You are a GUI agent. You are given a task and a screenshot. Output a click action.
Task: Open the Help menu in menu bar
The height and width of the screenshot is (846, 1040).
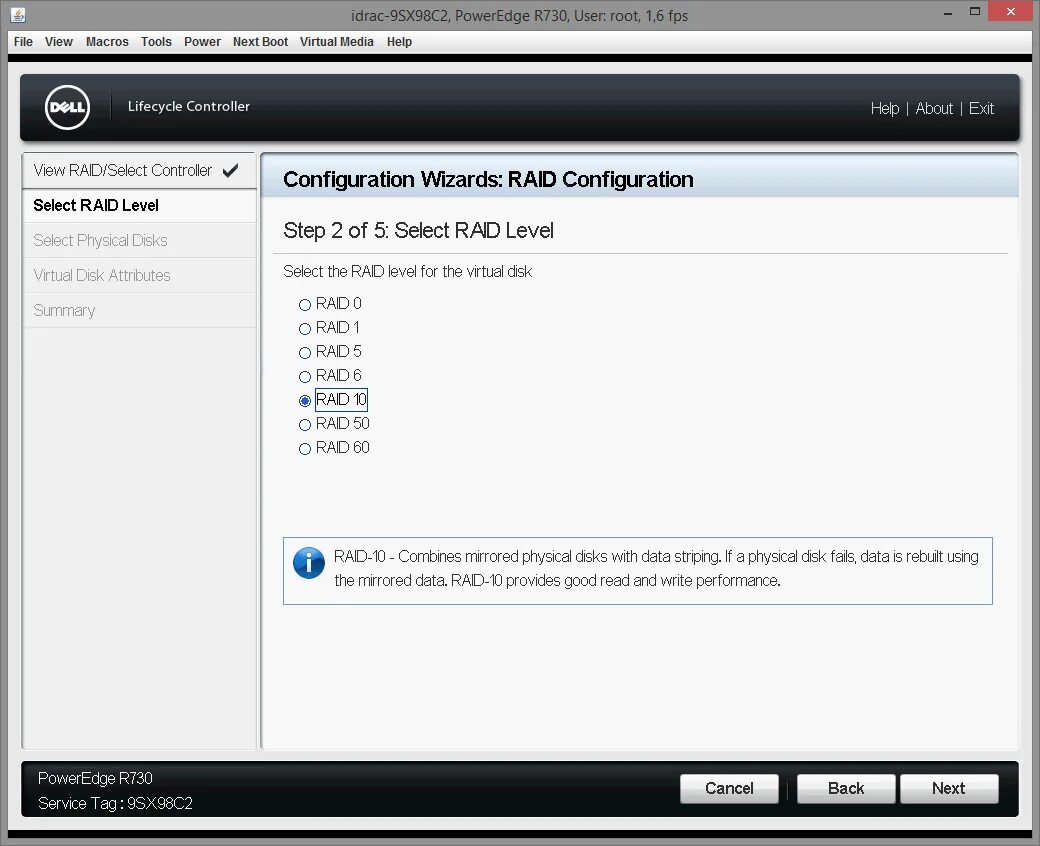pyautogui.click(x=399, y=42)
